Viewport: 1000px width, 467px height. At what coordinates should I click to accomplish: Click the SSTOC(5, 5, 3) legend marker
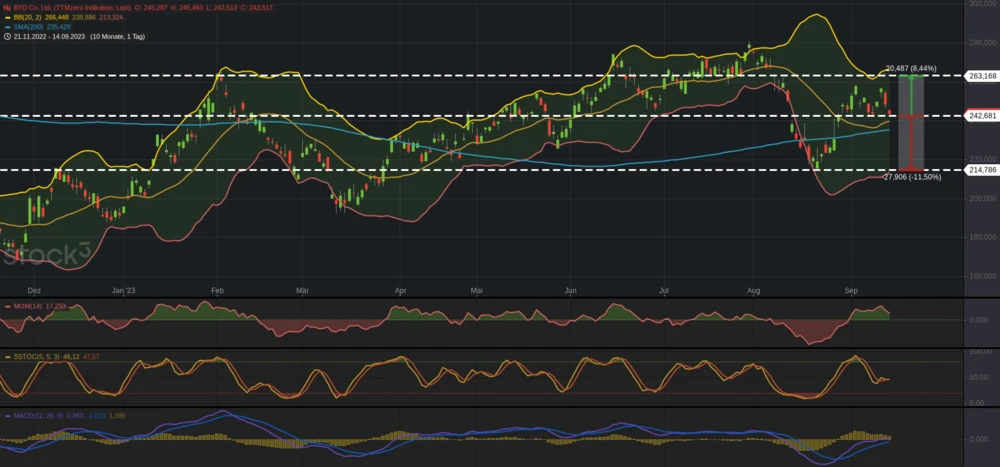point(7,356)
